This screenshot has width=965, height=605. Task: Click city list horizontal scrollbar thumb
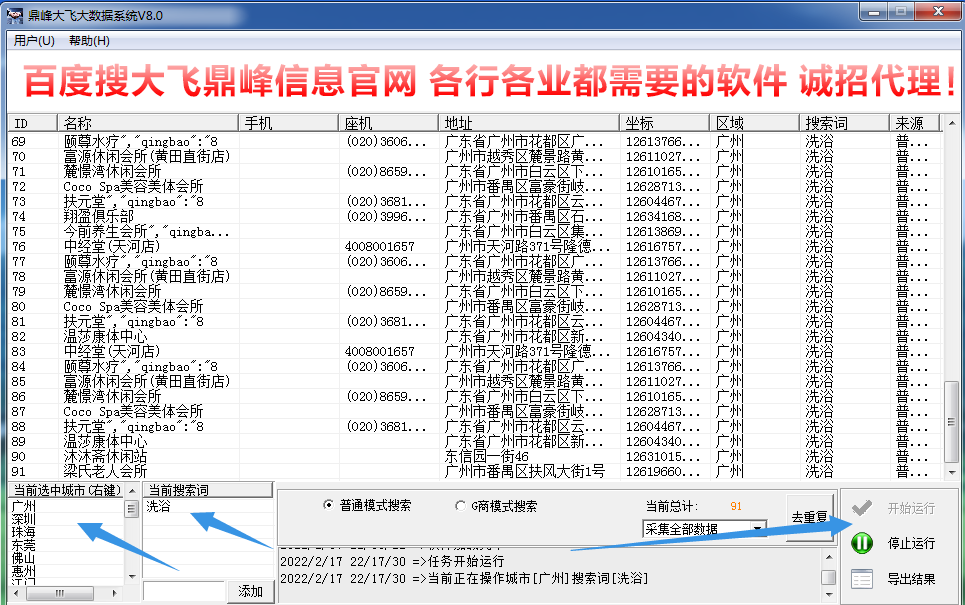(x=60, y=593)
